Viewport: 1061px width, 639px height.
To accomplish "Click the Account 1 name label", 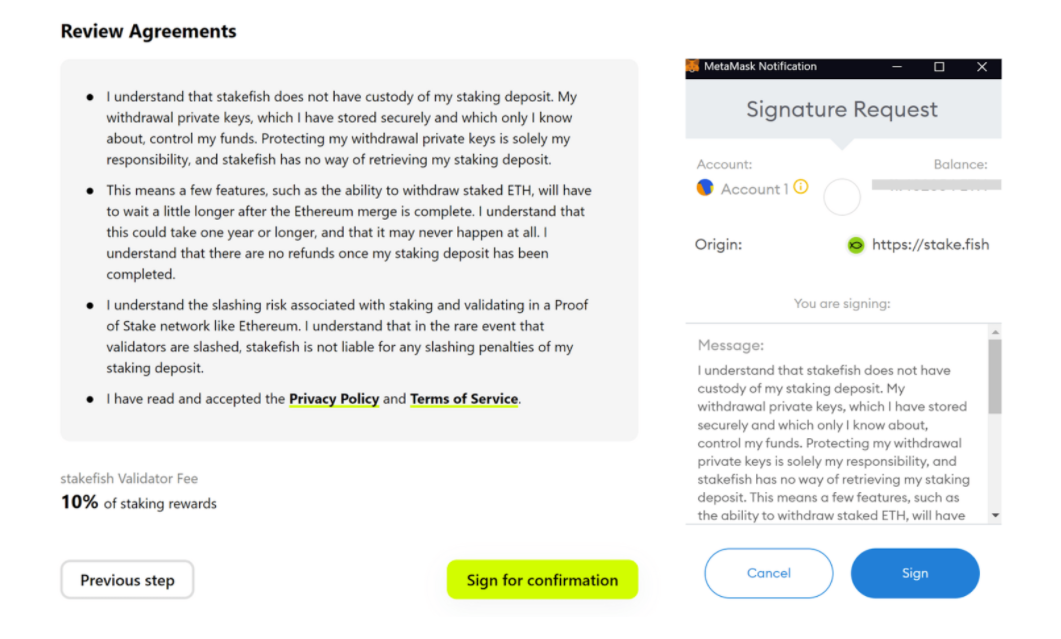I will [755, 189].
